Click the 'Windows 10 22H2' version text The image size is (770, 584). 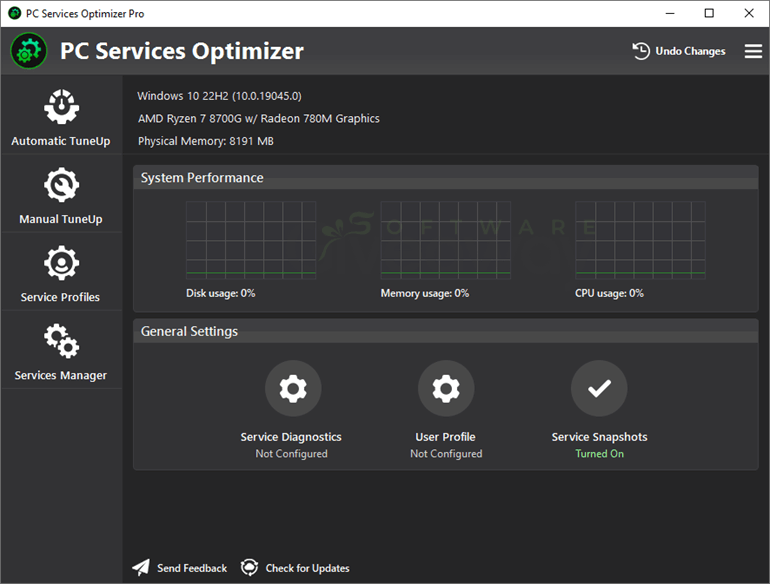(220, 96)
